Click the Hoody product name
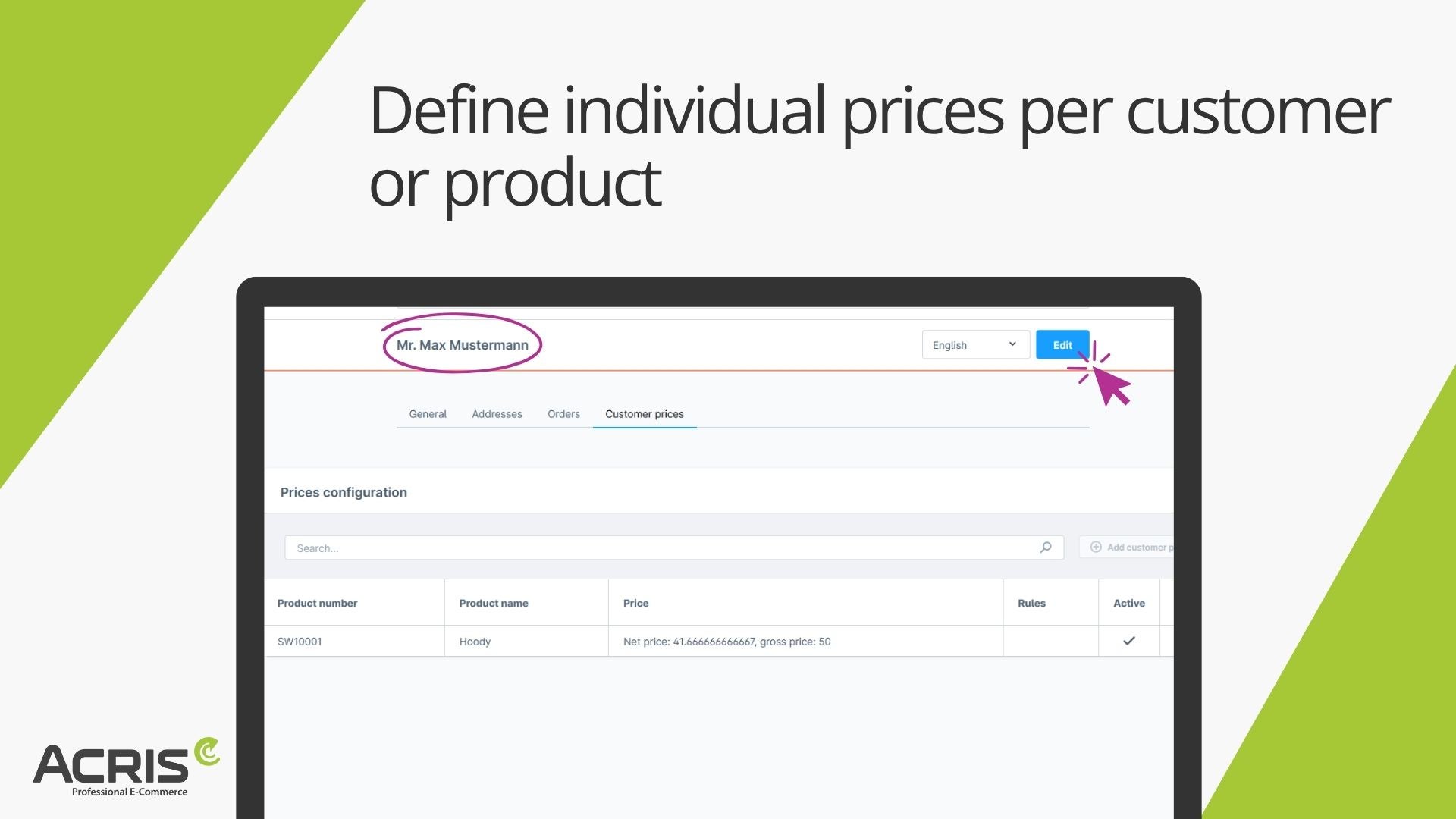 click(x=475, y=642)
